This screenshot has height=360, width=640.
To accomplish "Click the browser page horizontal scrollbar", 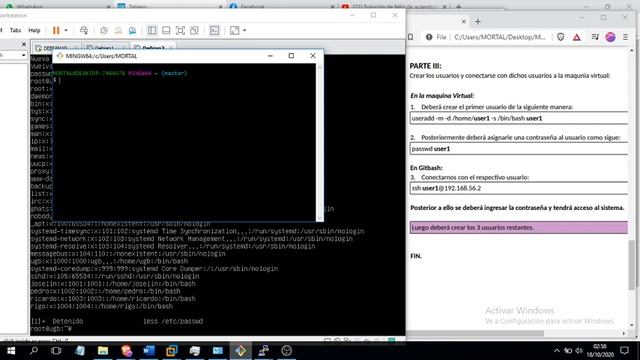I will point(476,333).
